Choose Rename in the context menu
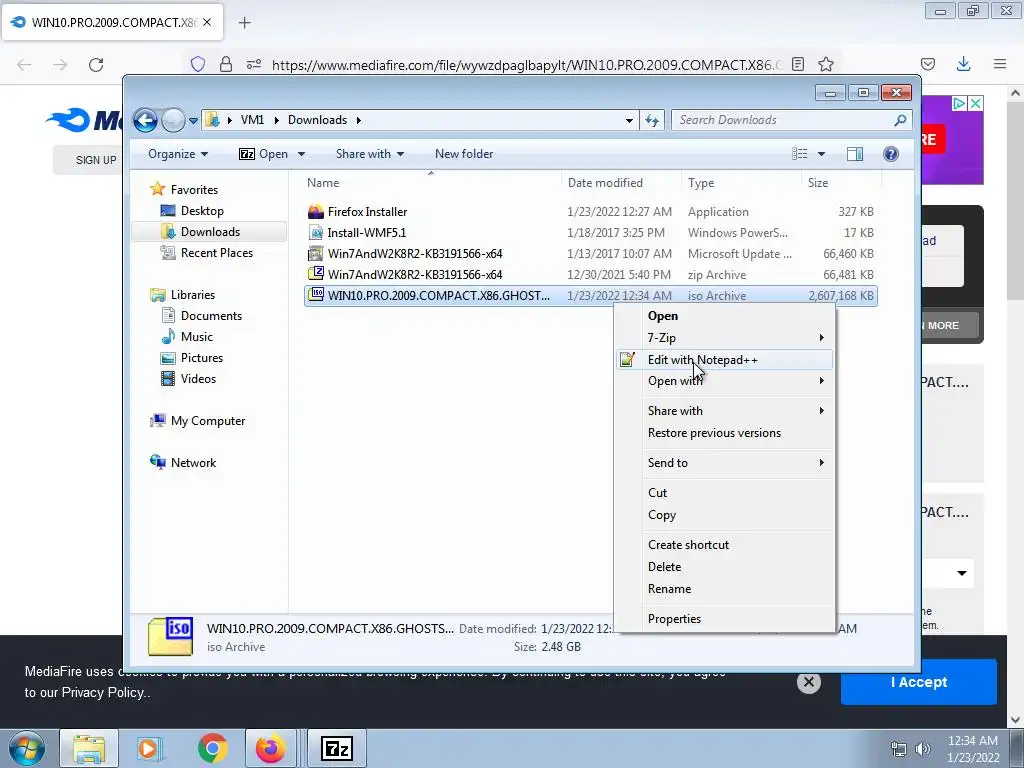This screenshot has width=1024, height=768. point(725,589)
